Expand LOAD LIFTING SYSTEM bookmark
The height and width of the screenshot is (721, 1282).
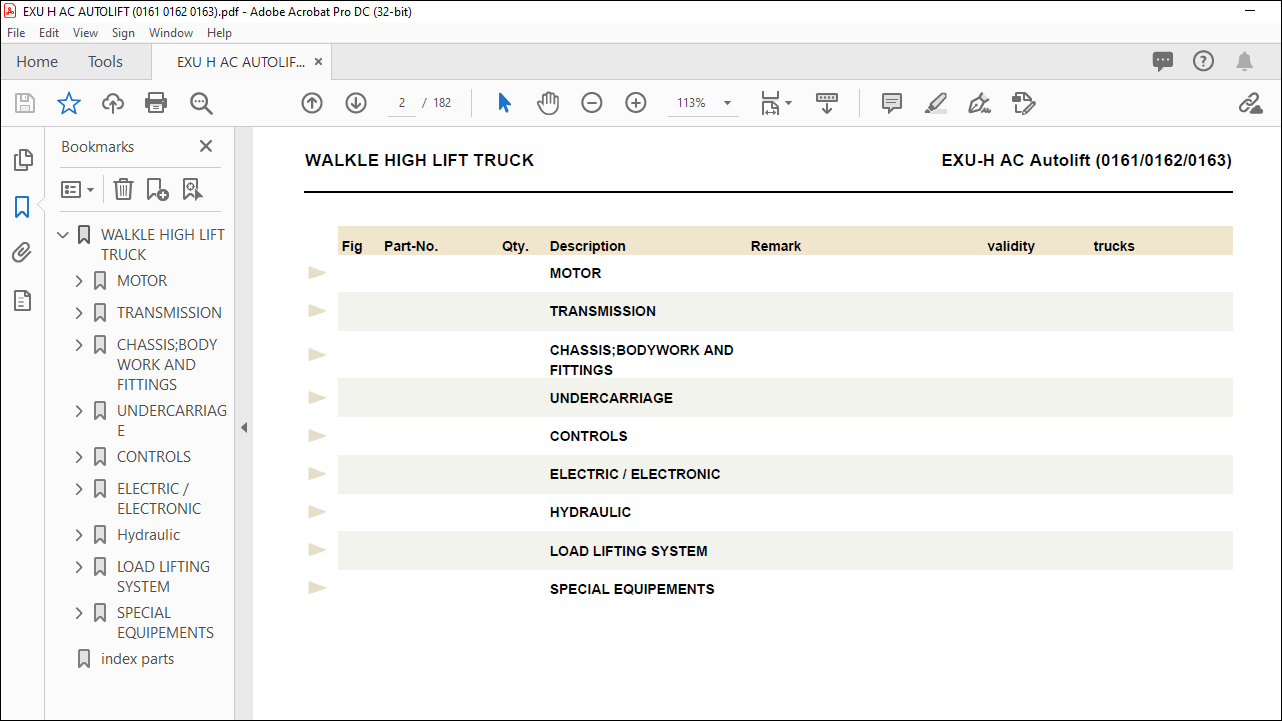coord(80,567)
